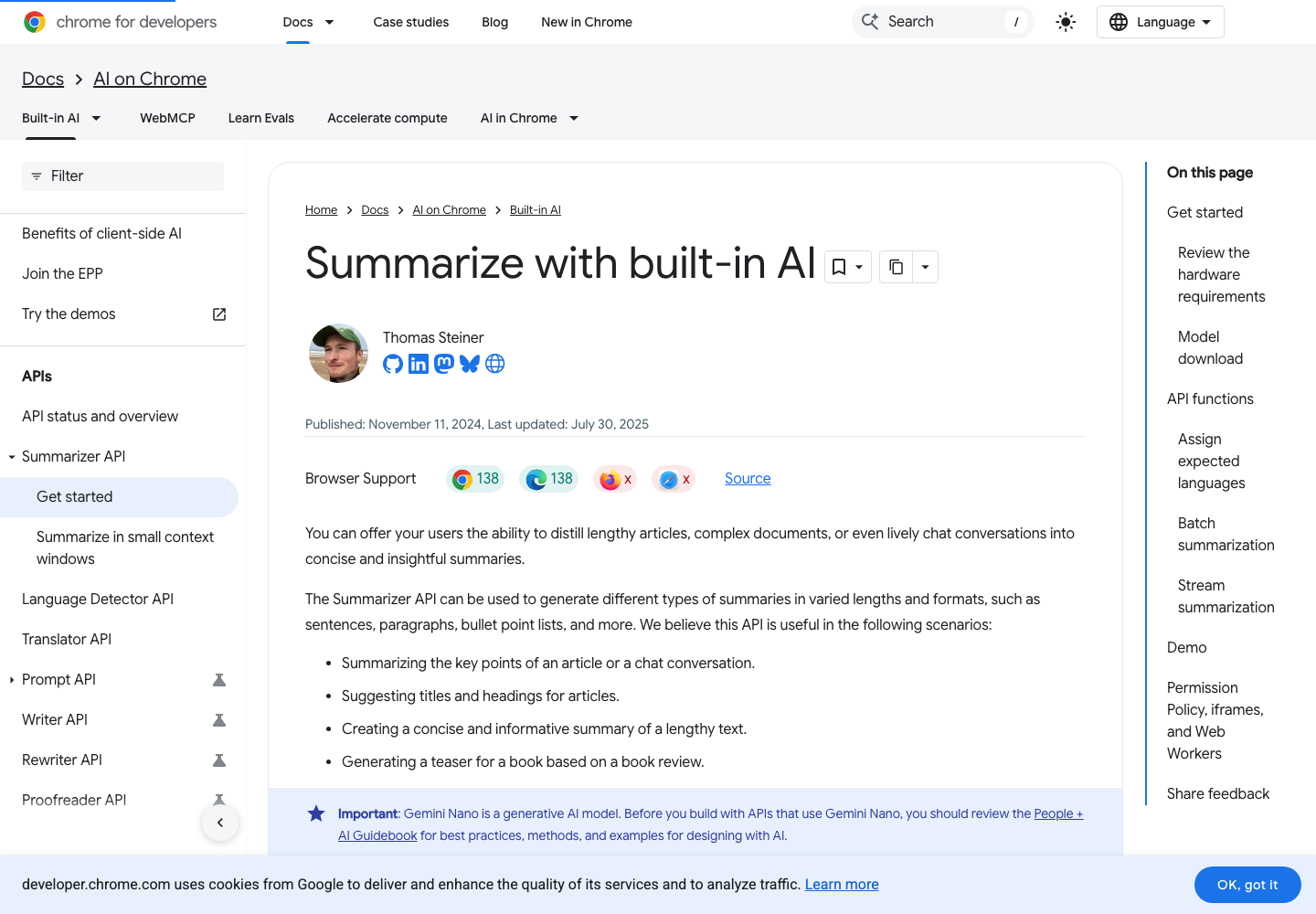
Task: Click external link icon beside Try the demos
Action: (x=219, y=314)
